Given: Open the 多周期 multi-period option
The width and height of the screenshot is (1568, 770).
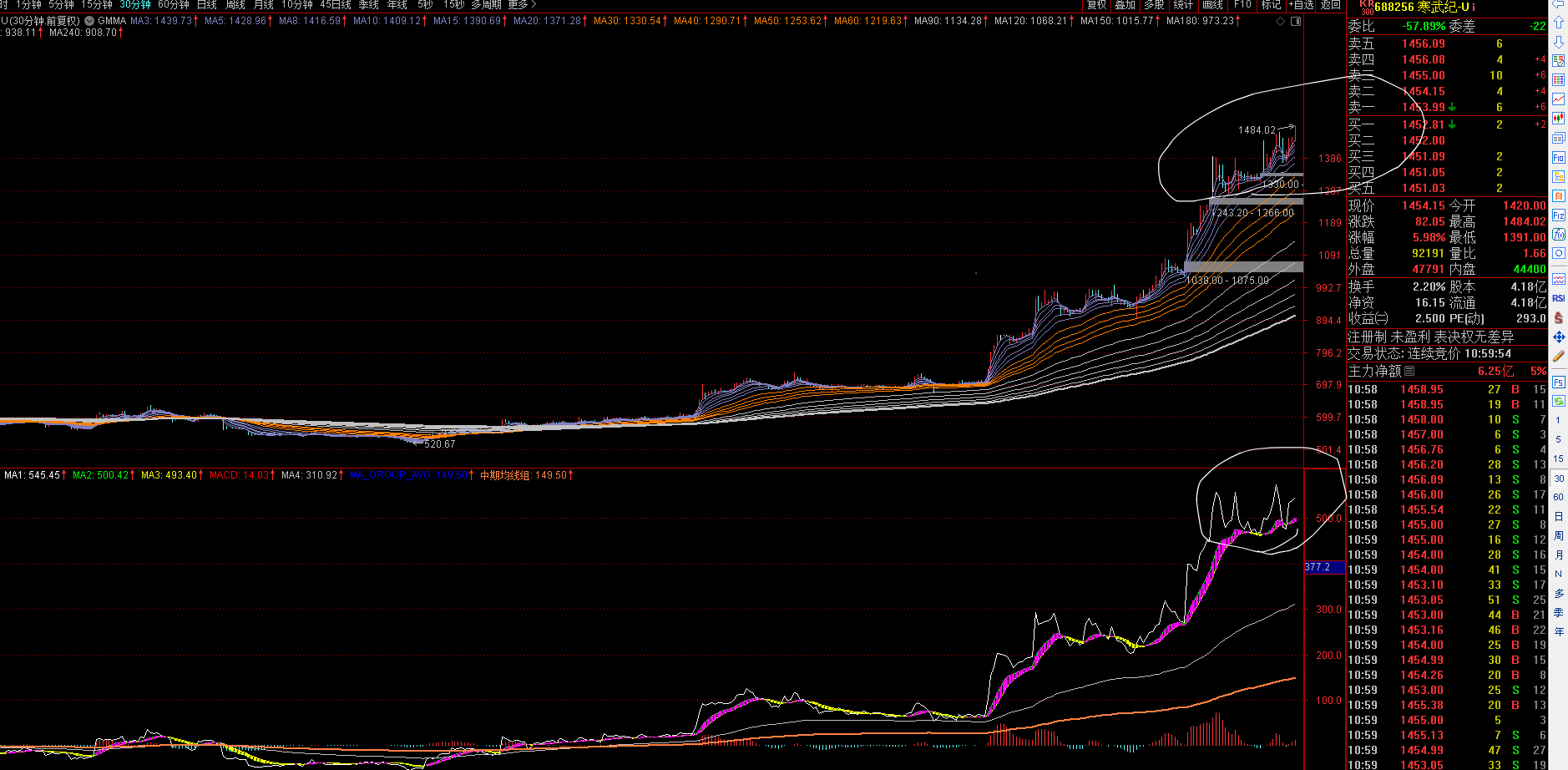Looking at the screenshot, I should pyautogui.click(x=486, y=5).
